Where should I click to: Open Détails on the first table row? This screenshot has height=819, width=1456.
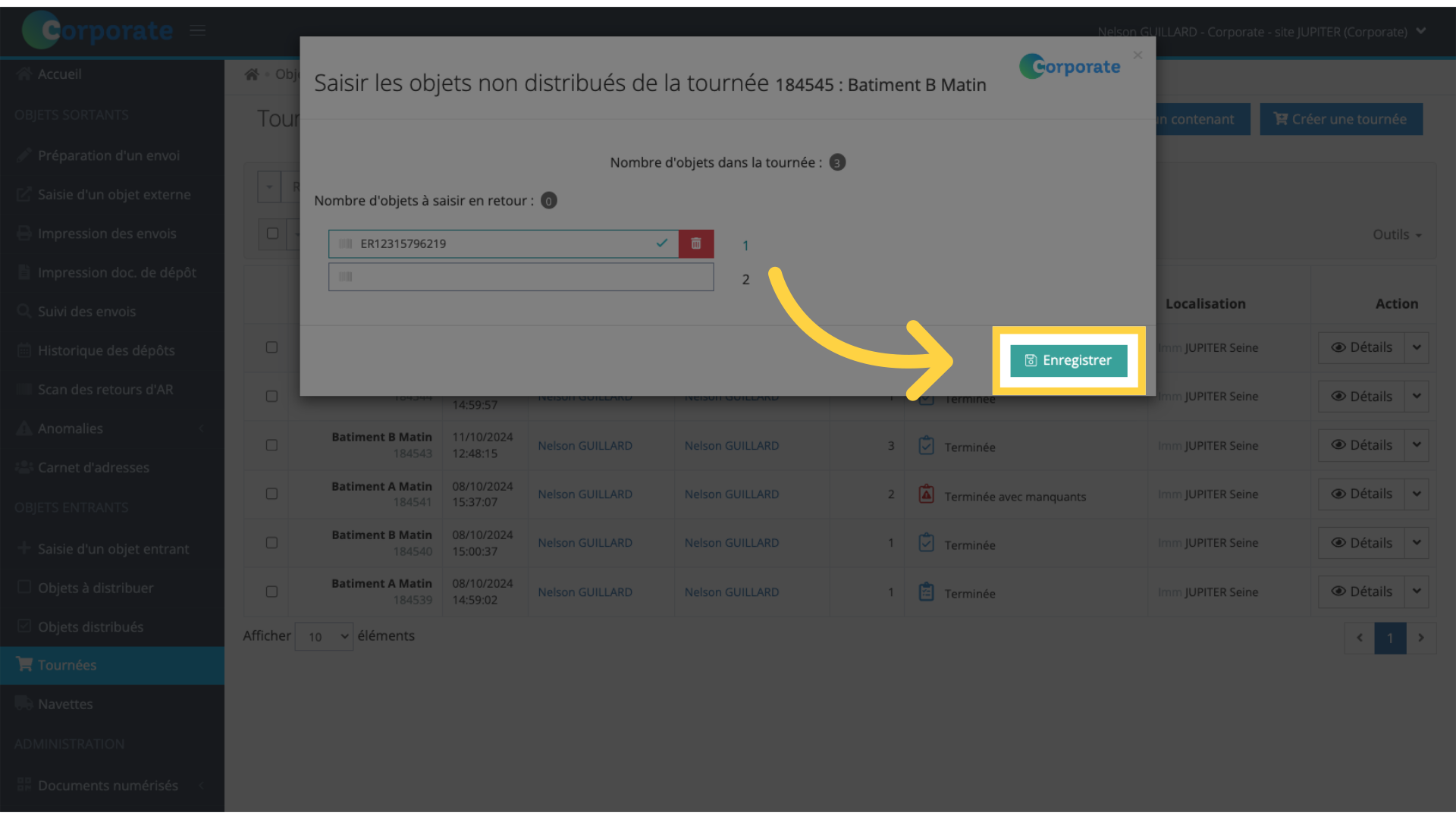tap(1361, 347)
